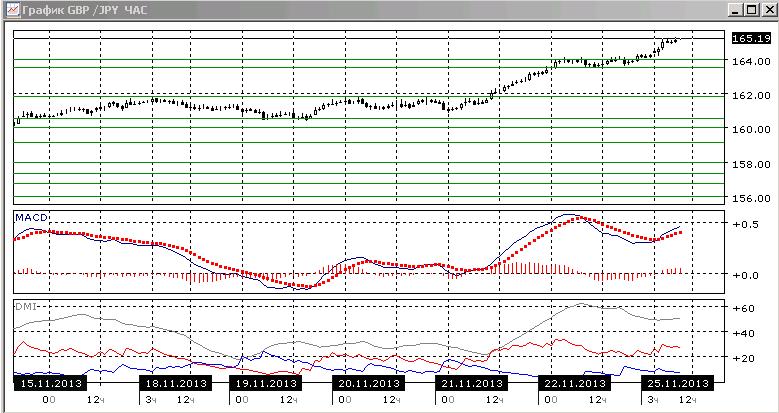Click the DMI indicator label
This screenshot has height=413, width=779.
click(x=26, y=307)
